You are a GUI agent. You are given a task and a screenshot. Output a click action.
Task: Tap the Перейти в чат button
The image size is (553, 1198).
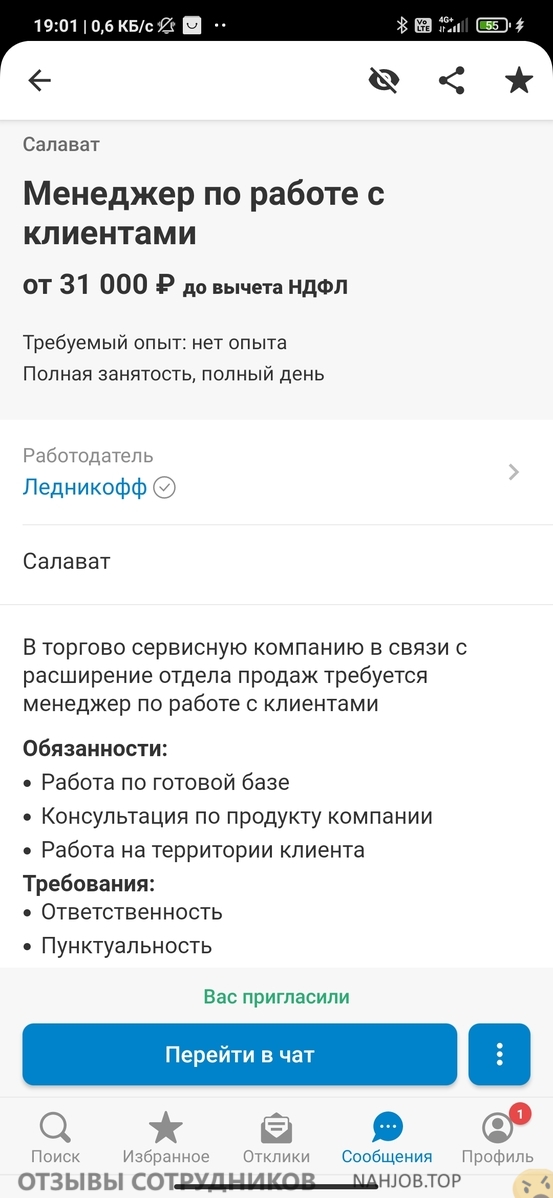pos(240,1054)
